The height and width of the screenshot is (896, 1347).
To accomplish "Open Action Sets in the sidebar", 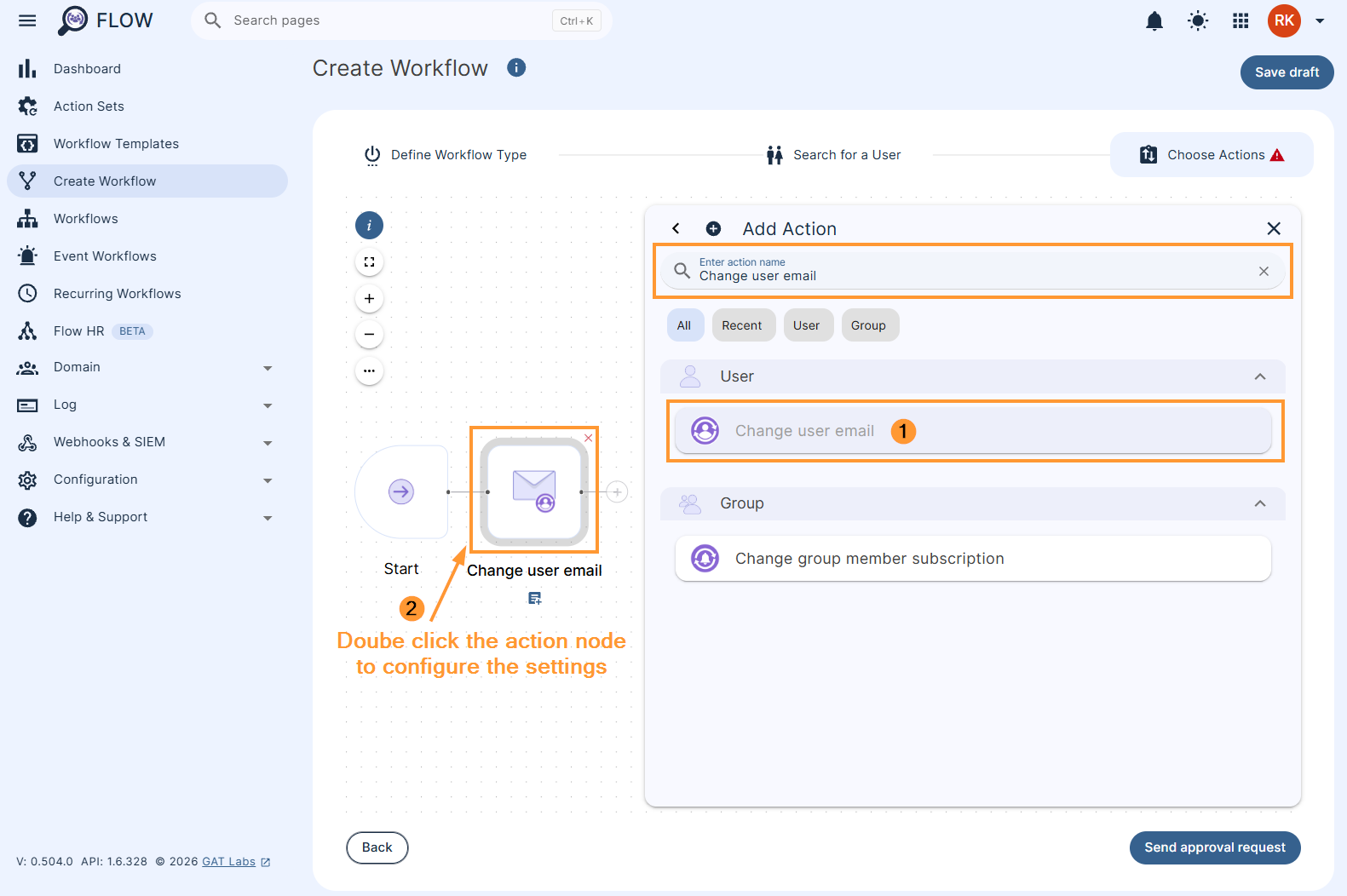I will coord(147,106).
